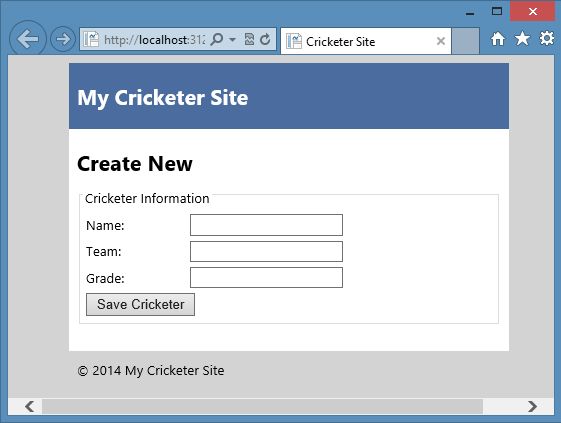Click the page icon in address bar
Image resolution: width=561 pixels, height=423 pixels.
[91, 39]
